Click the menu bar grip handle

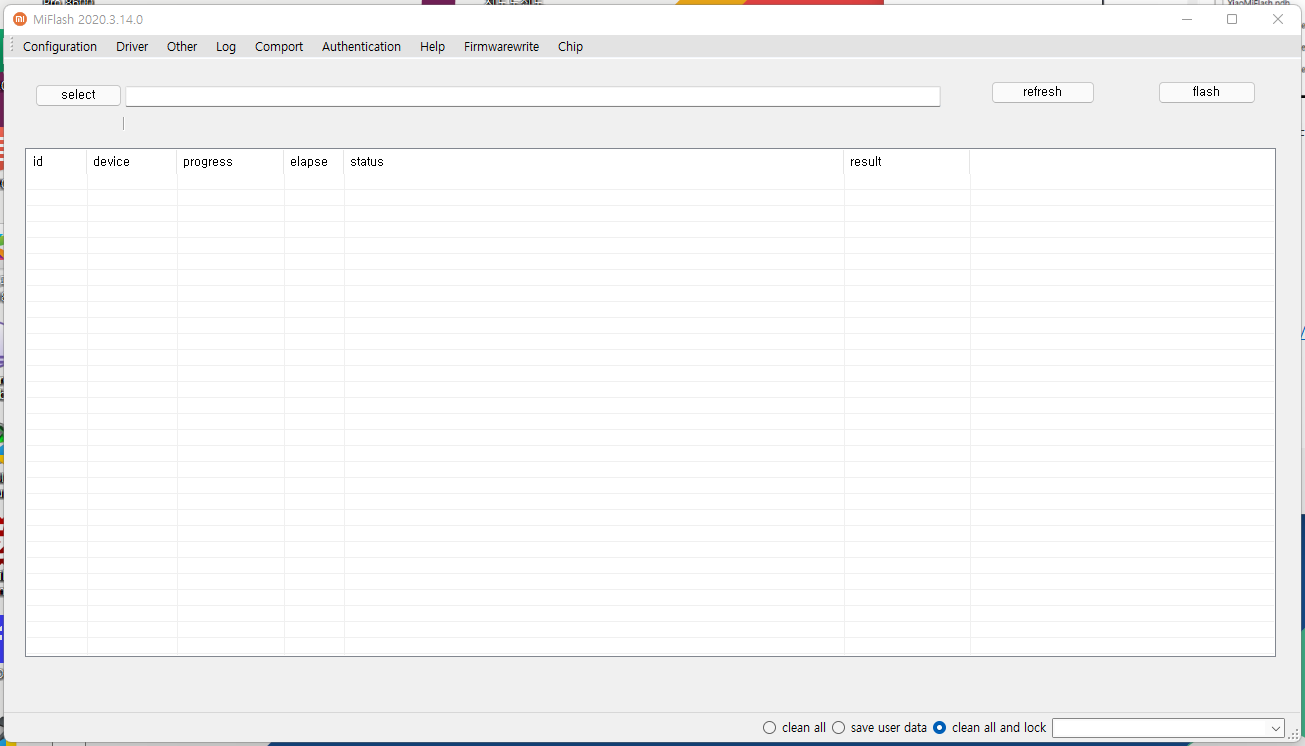coord(12,47)
